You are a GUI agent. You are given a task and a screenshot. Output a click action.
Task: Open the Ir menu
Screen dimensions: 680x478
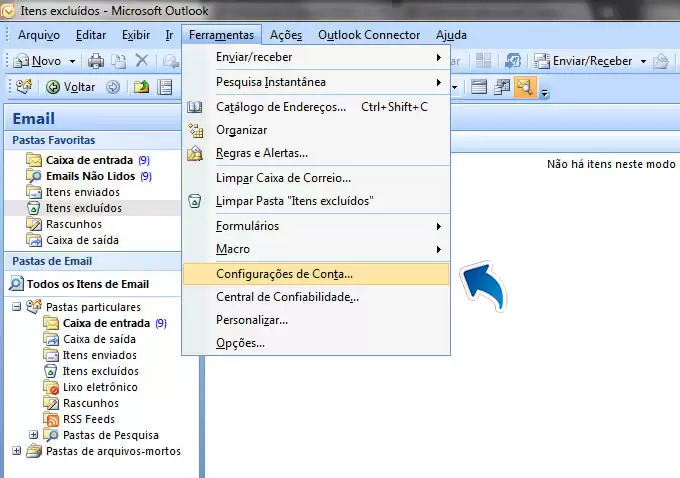[169, 35]
